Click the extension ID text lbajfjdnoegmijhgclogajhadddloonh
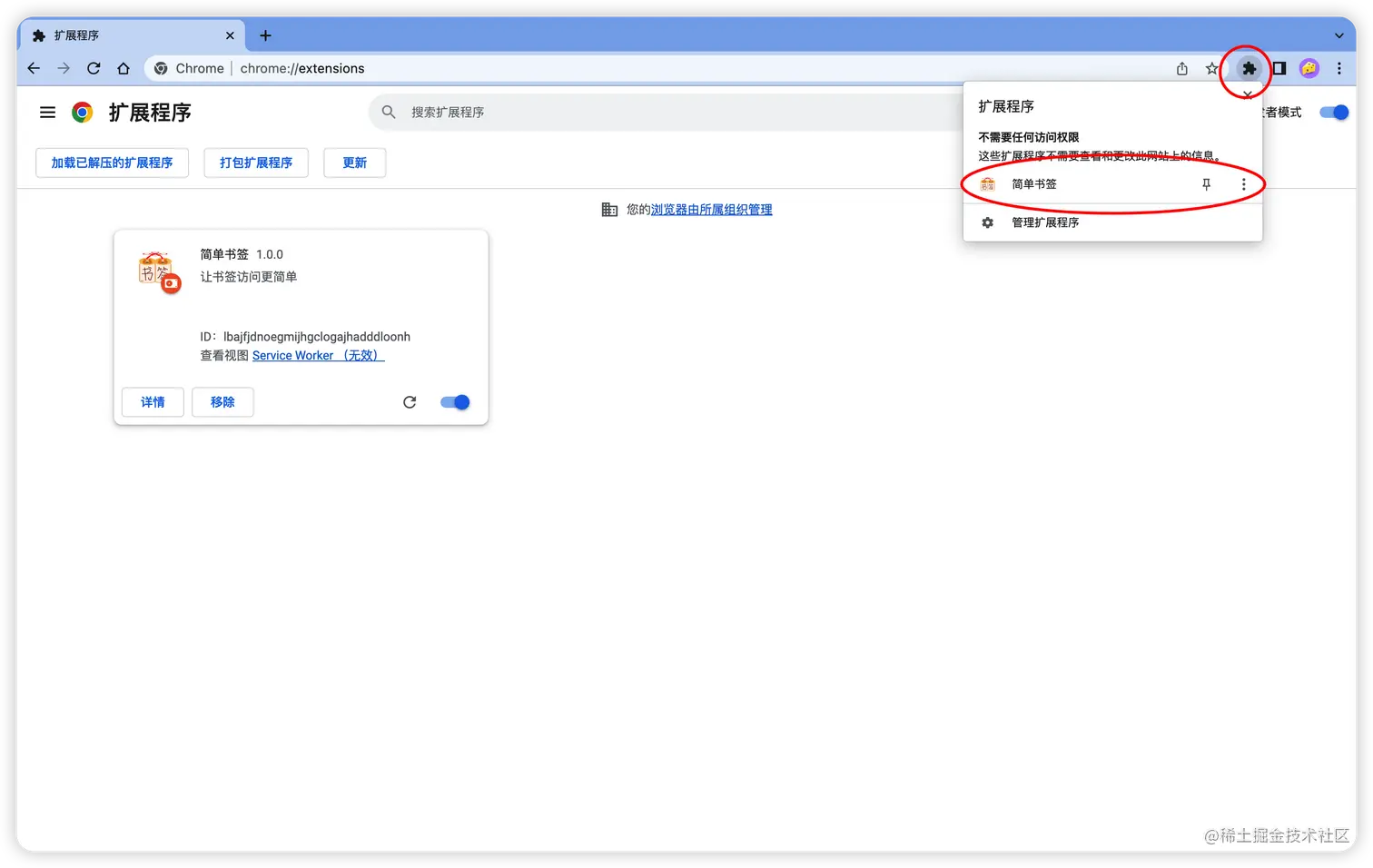The height and width of the screenshot is (868, 1373). tap(317, 337)
